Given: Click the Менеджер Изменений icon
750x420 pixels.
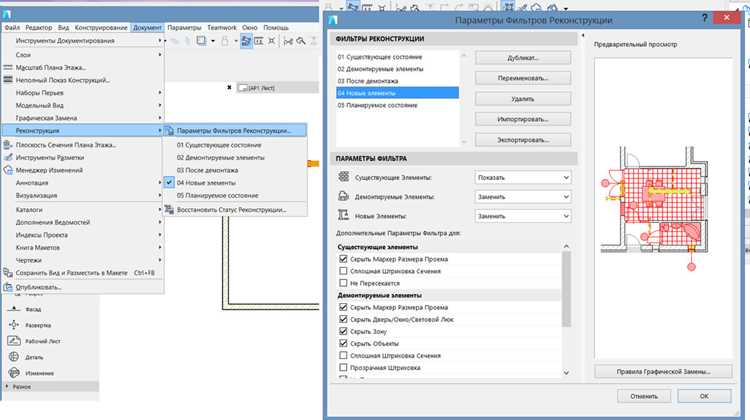Looking at the screenshot, I should click(x=8, y=170).
